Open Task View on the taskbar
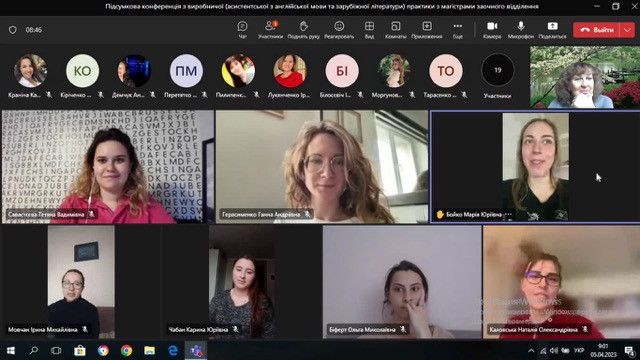The height and width of the screenshot is (360, 640). tap(56, 351)
